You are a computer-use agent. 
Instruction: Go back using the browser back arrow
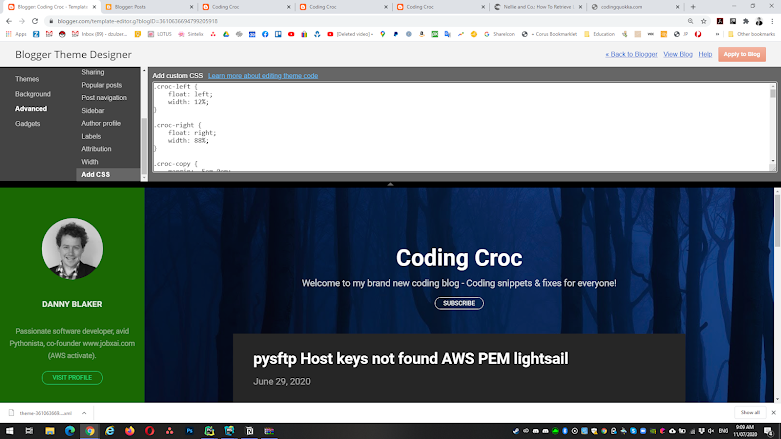click(x=9, y=21)
